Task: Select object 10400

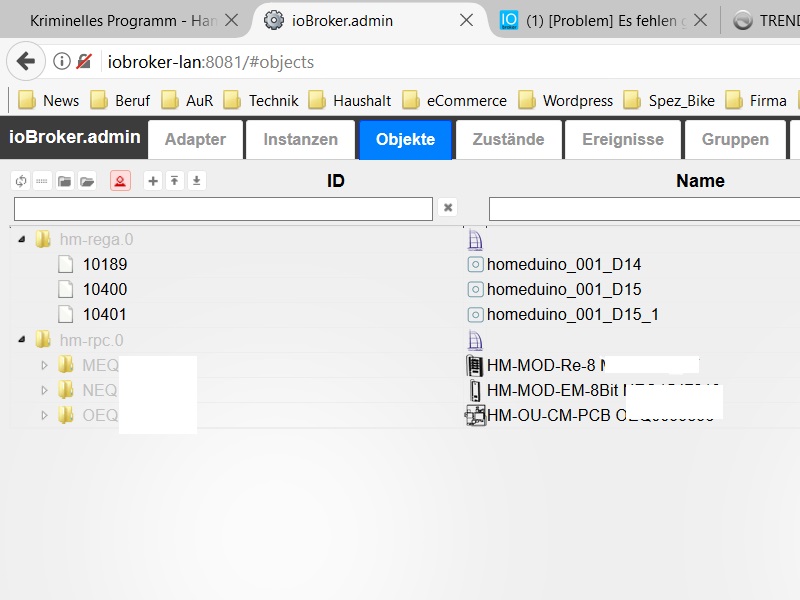Action: [x=105, y=289]
